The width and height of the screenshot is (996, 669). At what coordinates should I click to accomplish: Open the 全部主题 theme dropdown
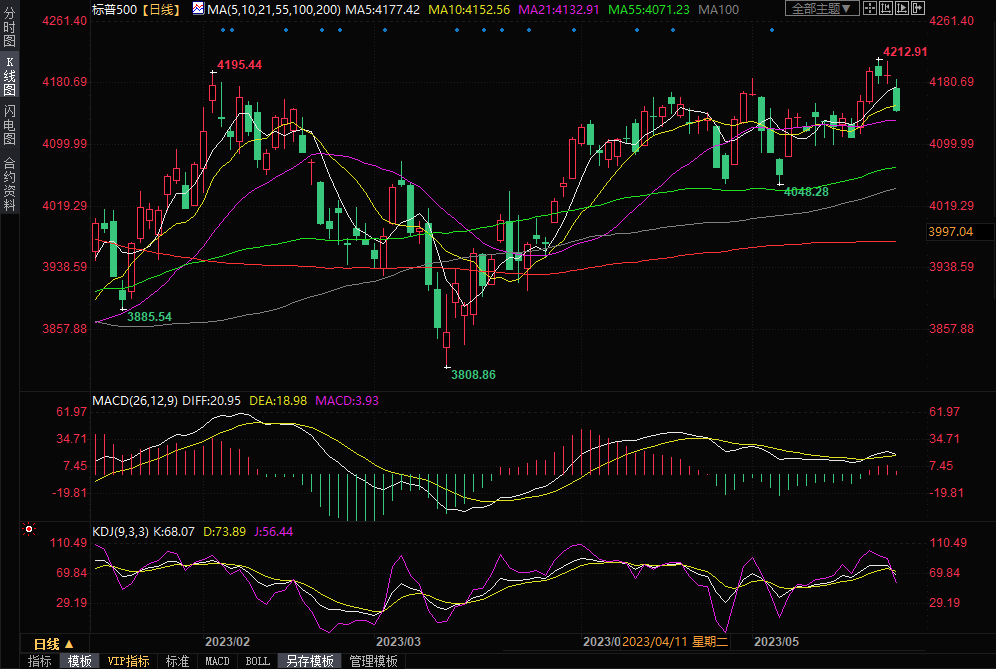point(822,9)
